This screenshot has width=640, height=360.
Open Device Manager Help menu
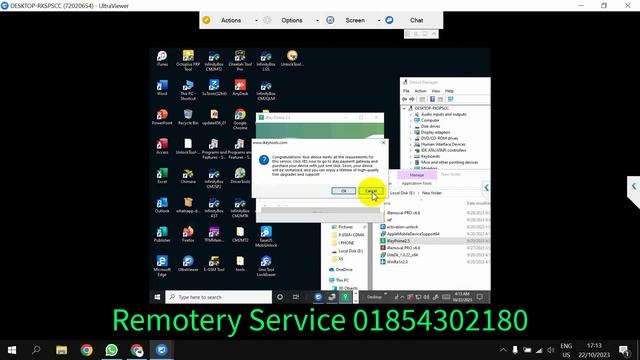[449, 91]
